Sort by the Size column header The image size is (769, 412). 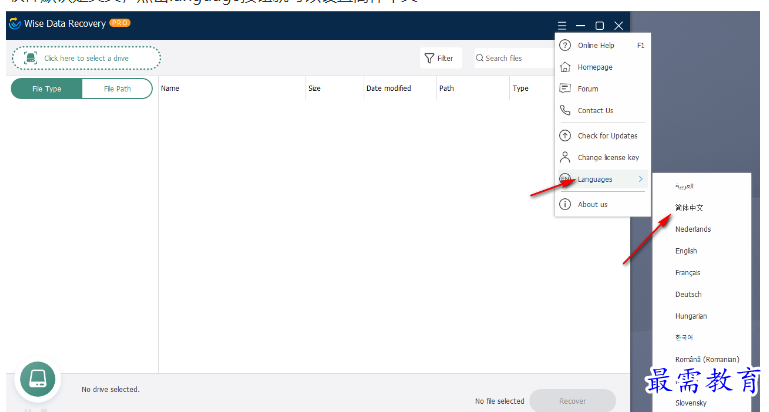click(314, 88)
